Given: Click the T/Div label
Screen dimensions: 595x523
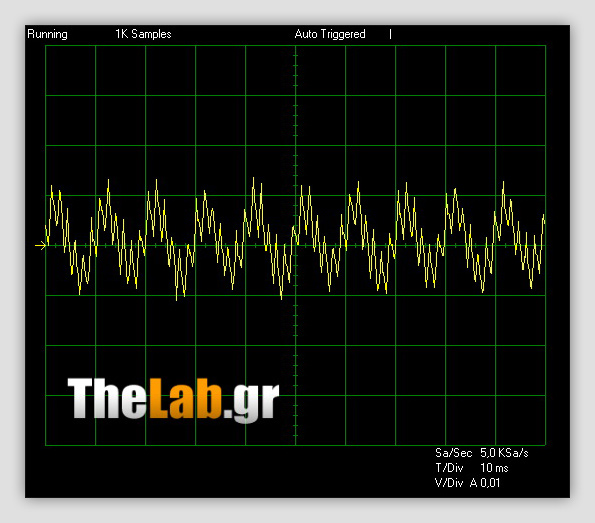Looking at the screenshot, I should point(449,468).
